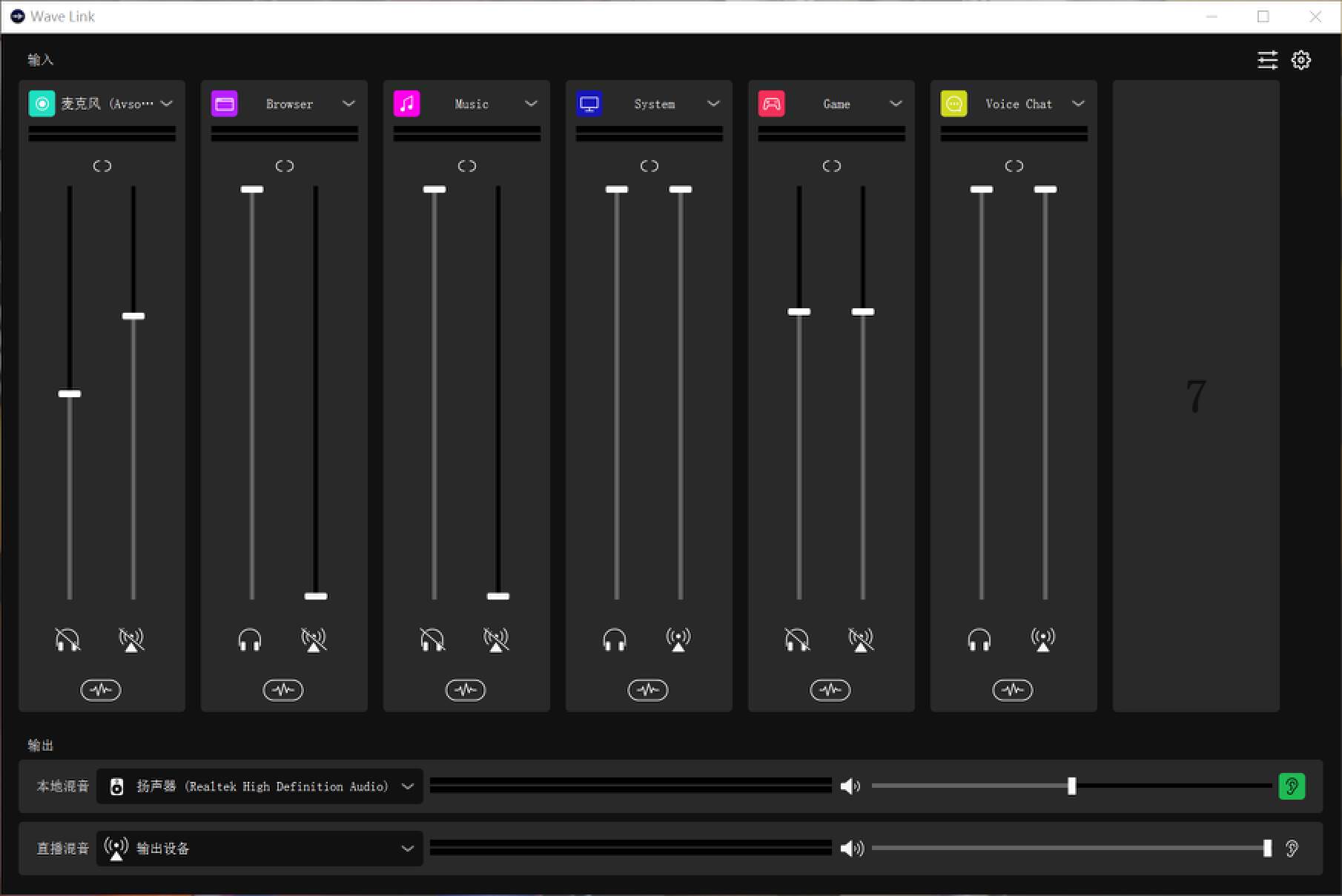Click the purple Browser channel icon
The width and height of the screenshot is (1342, 896).
point(224,104)
